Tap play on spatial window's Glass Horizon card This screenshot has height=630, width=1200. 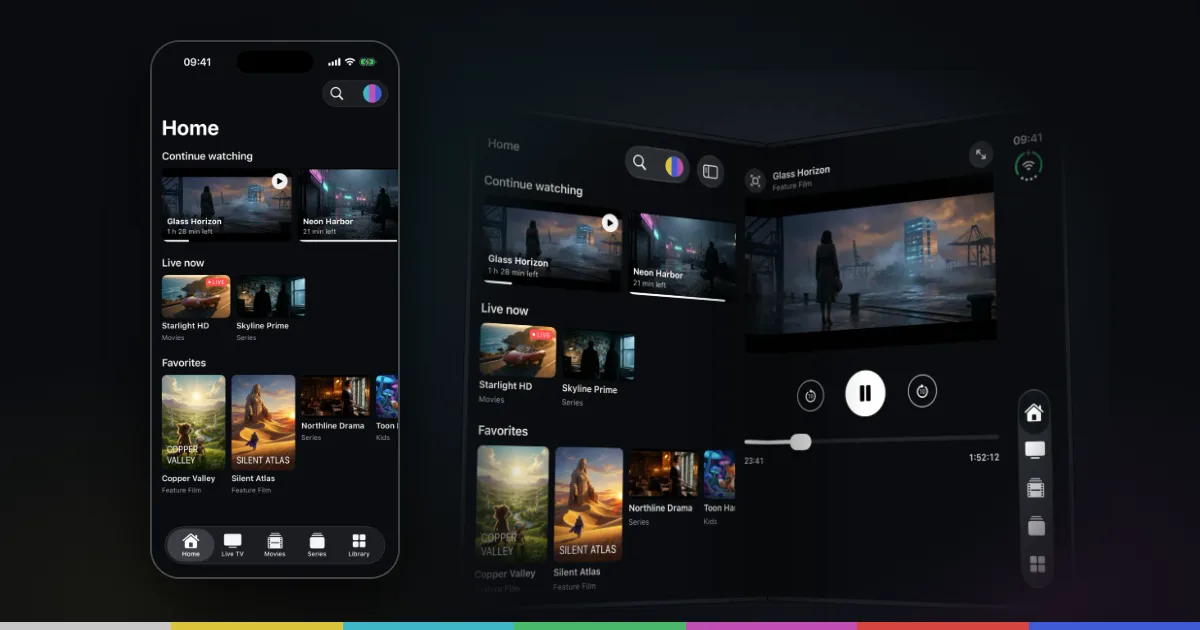coord(610,223)
